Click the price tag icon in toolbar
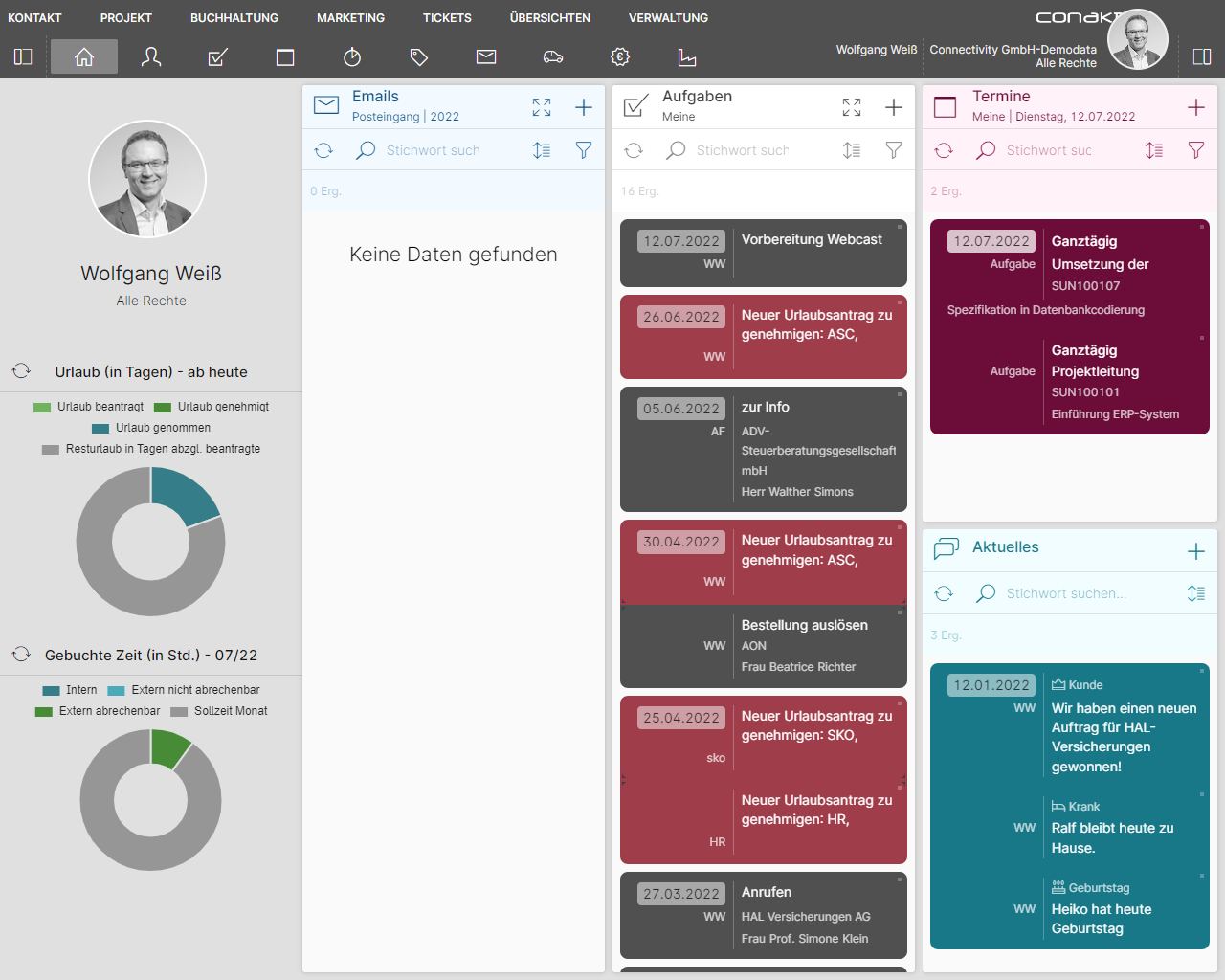 (419, 57)
